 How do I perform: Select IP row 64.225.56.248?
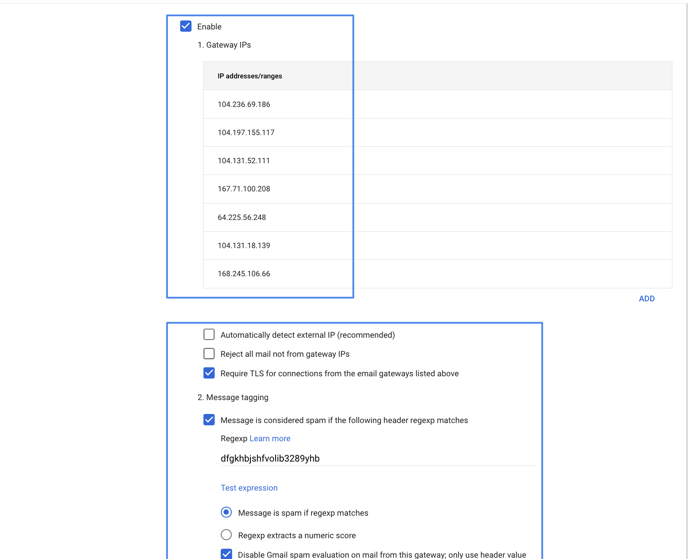point(437,217)
